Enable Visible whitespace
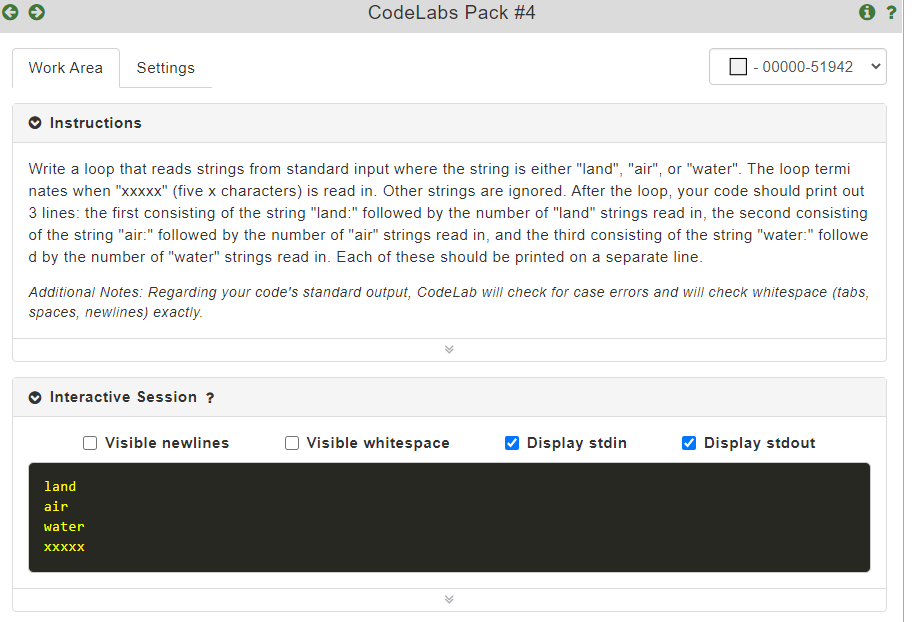The width and height of the screenshot is (916, 622). click(x=291, y=443)
